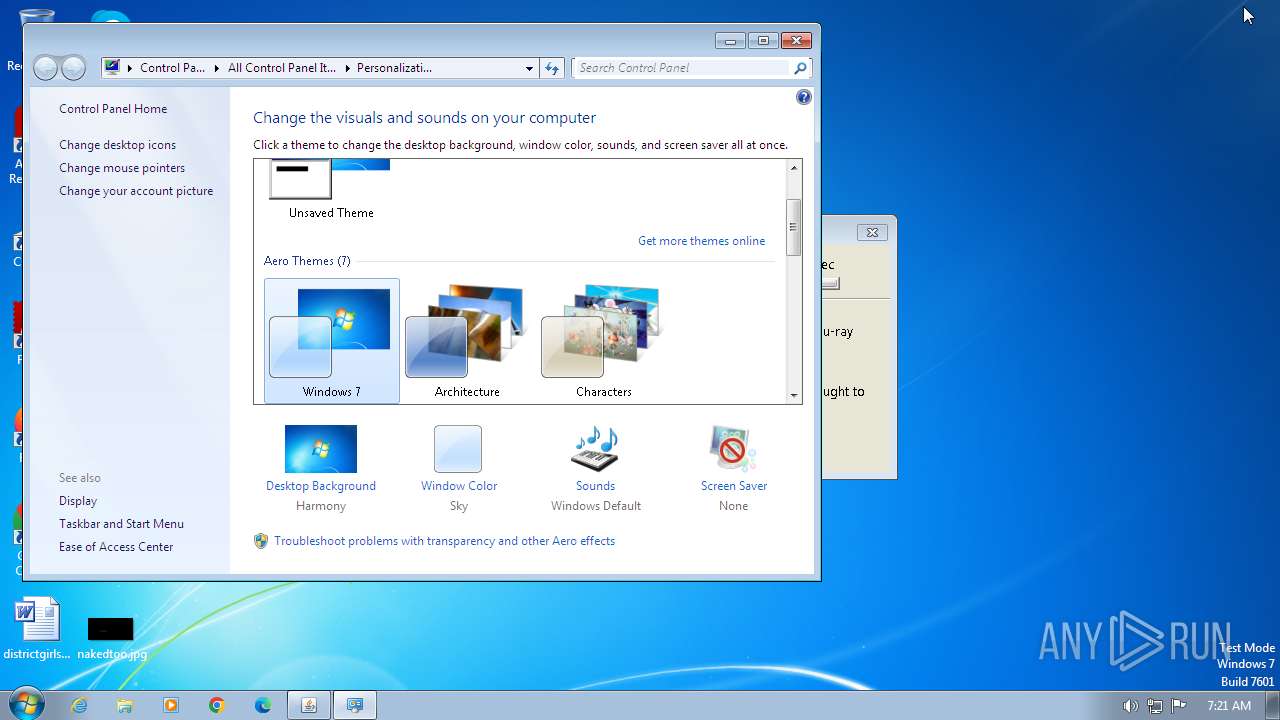The width and height of the screenshot is (1280, 720).
Task: Click the Help question mark icon
Action: point(803,97)
